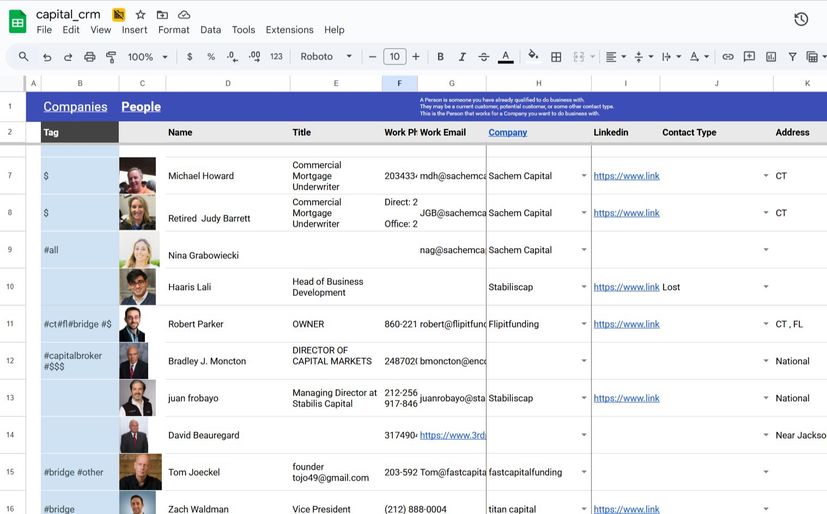Print the spreadsheet
Screen dimensions: 827x514
(90, 57)
